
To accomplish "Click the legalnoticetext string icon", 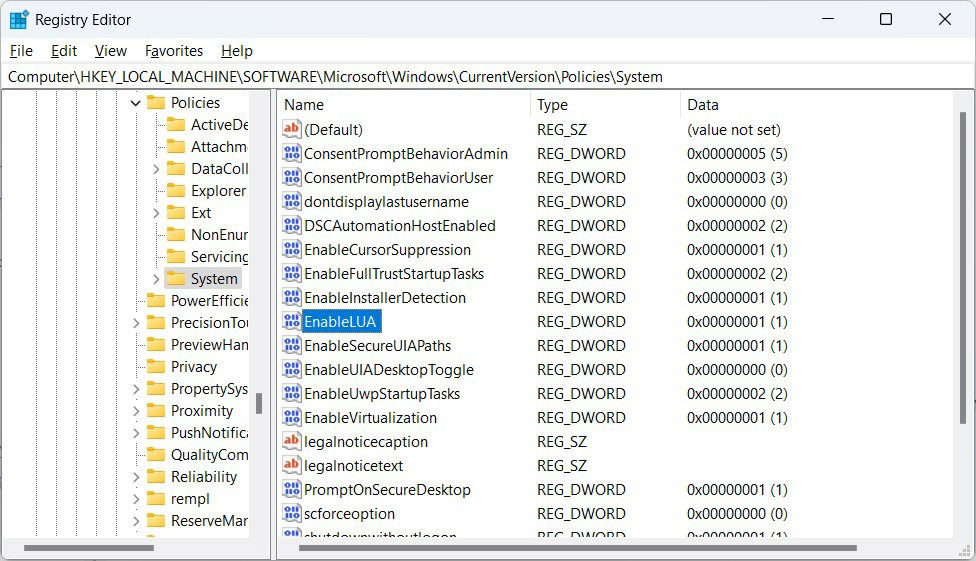I will coord(291,465).
